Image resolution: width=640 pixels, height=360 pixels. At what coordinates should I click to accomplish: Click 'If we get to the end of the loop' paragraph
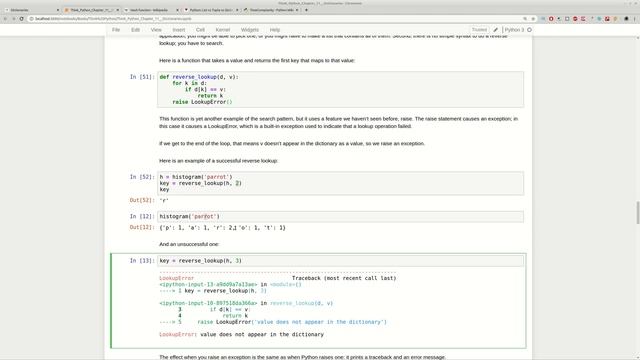(292, 144)
